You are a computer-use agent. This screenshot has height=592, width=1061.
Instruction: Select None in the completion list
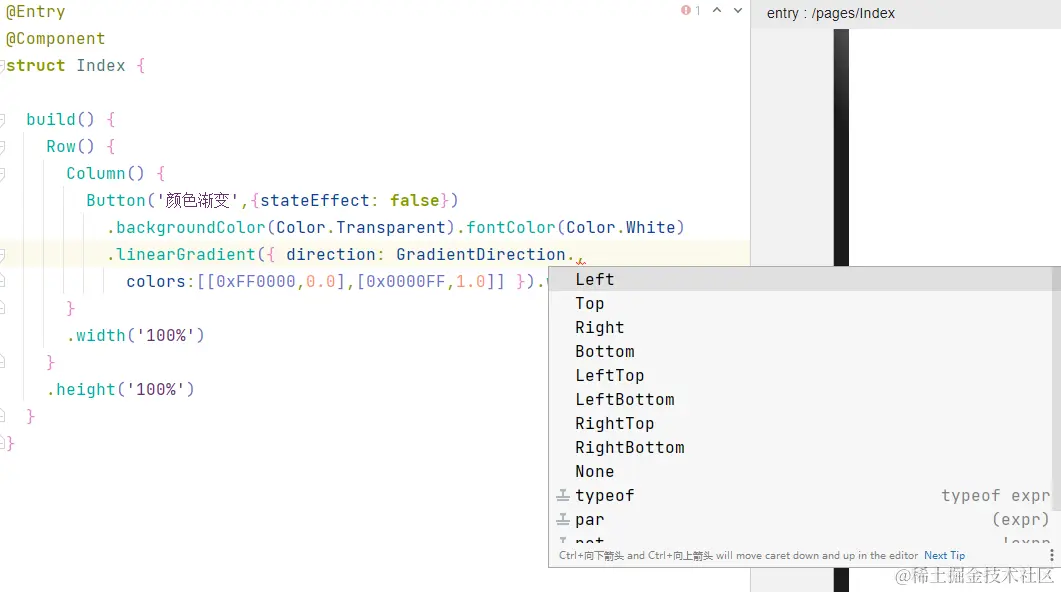pyautogui.click(x=800, y=472)
